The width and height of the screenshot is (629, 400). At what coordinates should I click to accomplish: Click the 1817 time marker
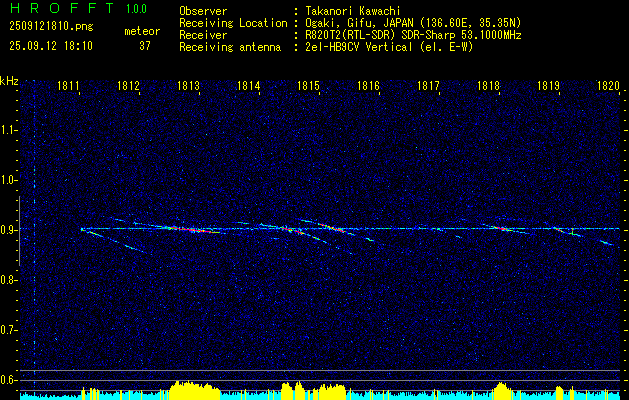428,85
